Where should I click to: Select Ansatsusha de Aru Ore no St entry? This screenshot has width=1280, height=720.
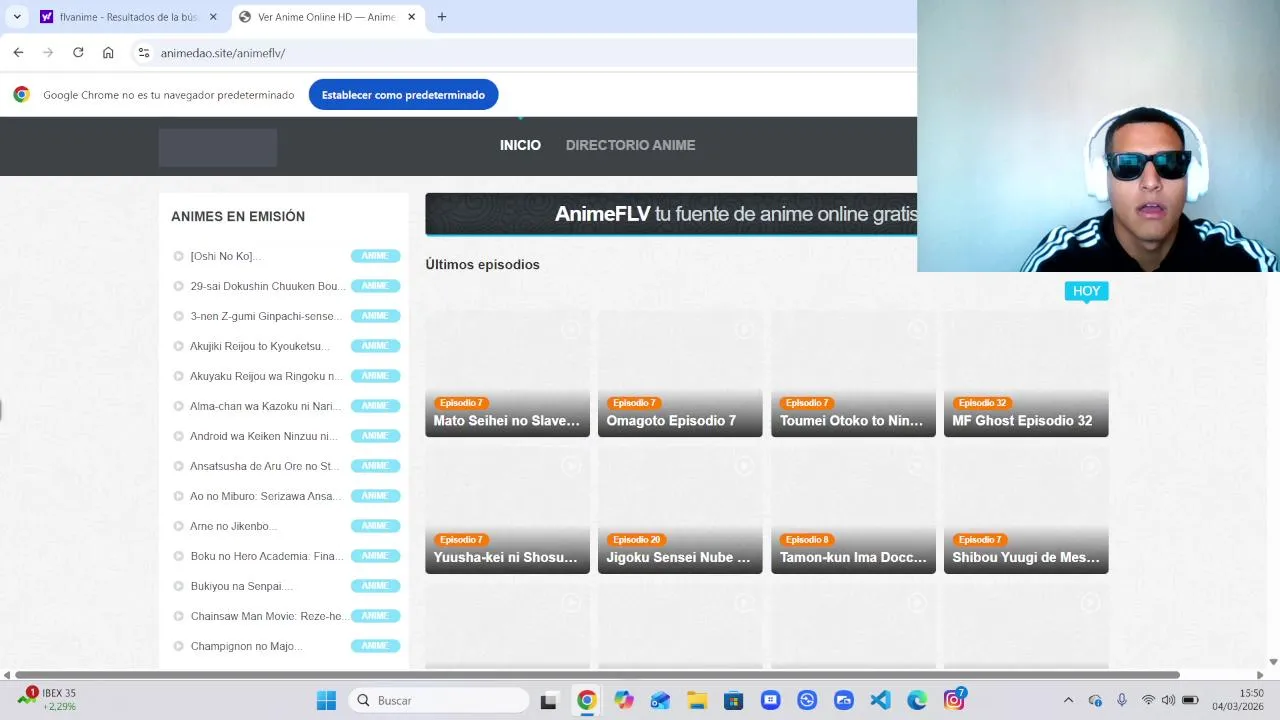tap(265, 466)
